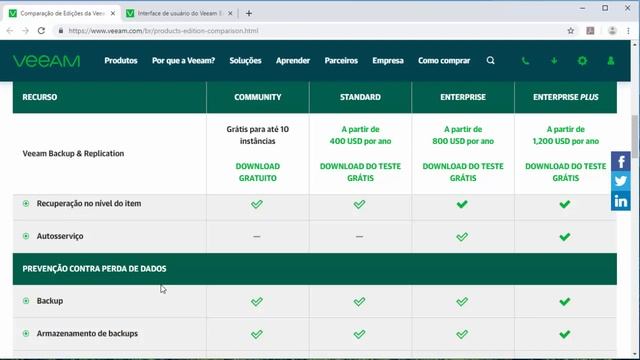Viewport: 640px width, 360px height.
Task: Click Armazenamento de backups label
Action: tap(87, 333)
